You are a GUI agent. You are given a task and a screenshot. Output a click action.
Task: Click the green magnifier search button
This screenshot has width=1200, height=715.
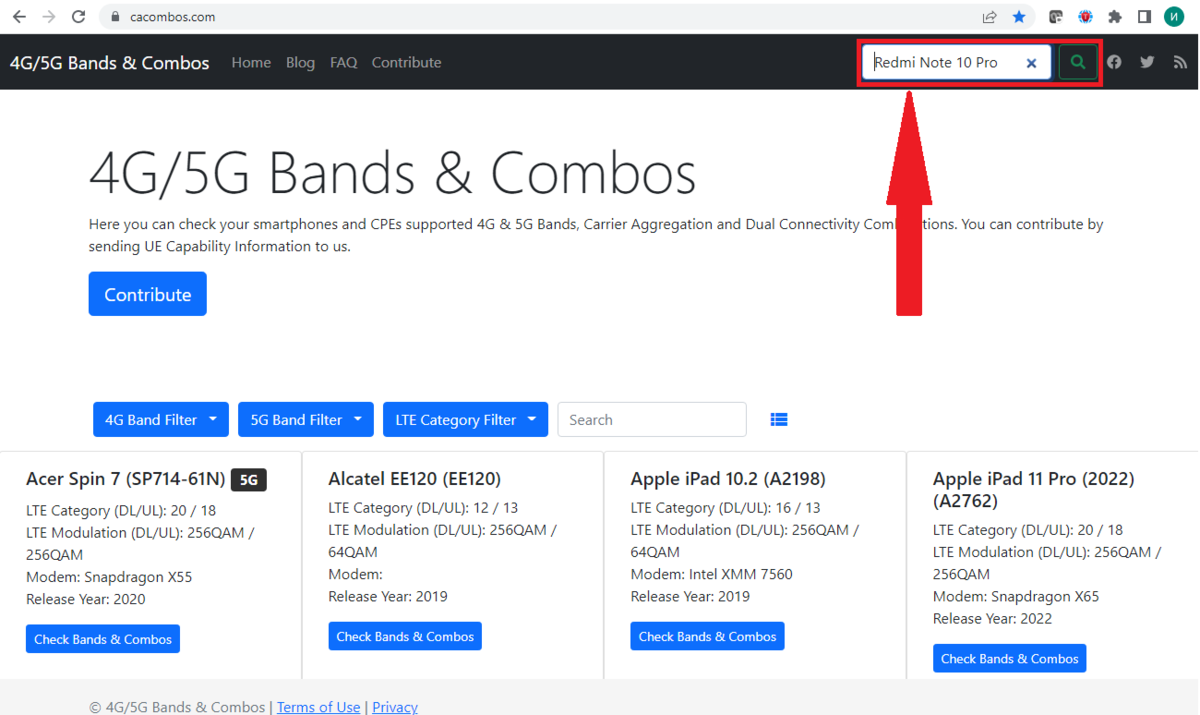pos(1077,62)
